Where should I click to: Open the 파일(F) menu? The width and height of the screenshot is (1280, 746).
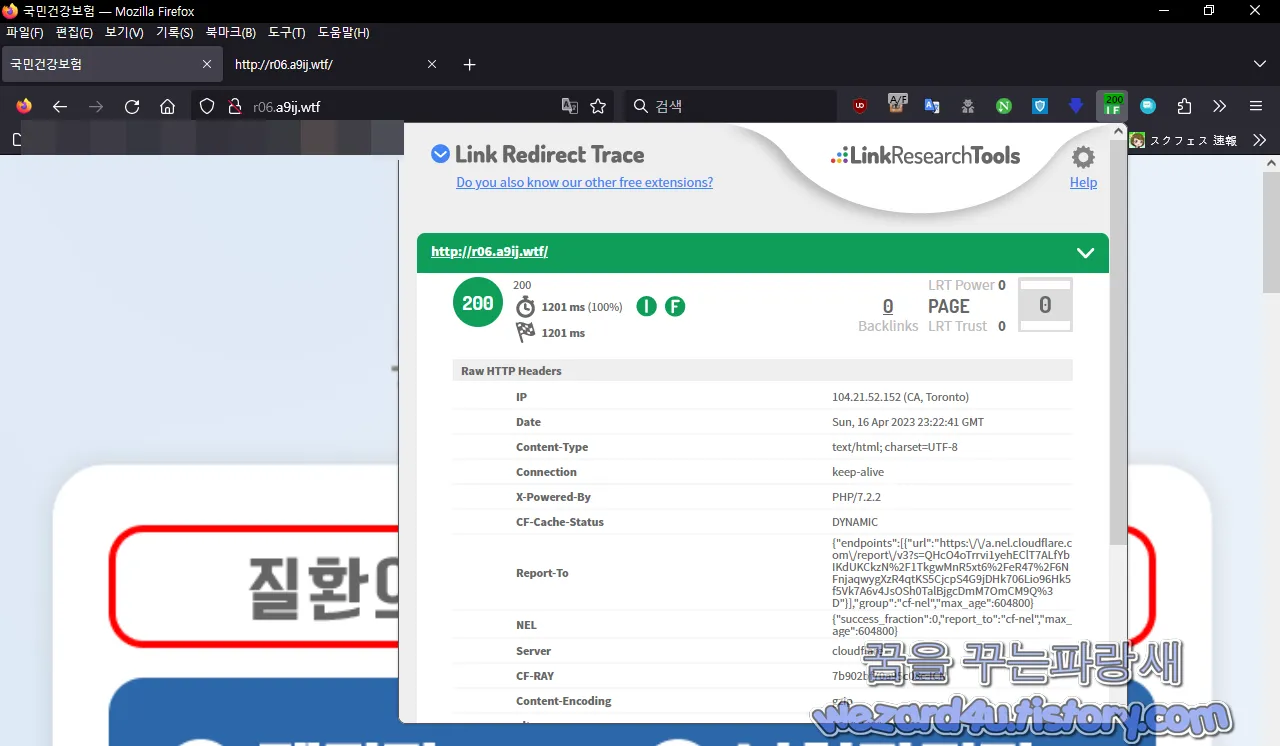(x=25, y=32)
